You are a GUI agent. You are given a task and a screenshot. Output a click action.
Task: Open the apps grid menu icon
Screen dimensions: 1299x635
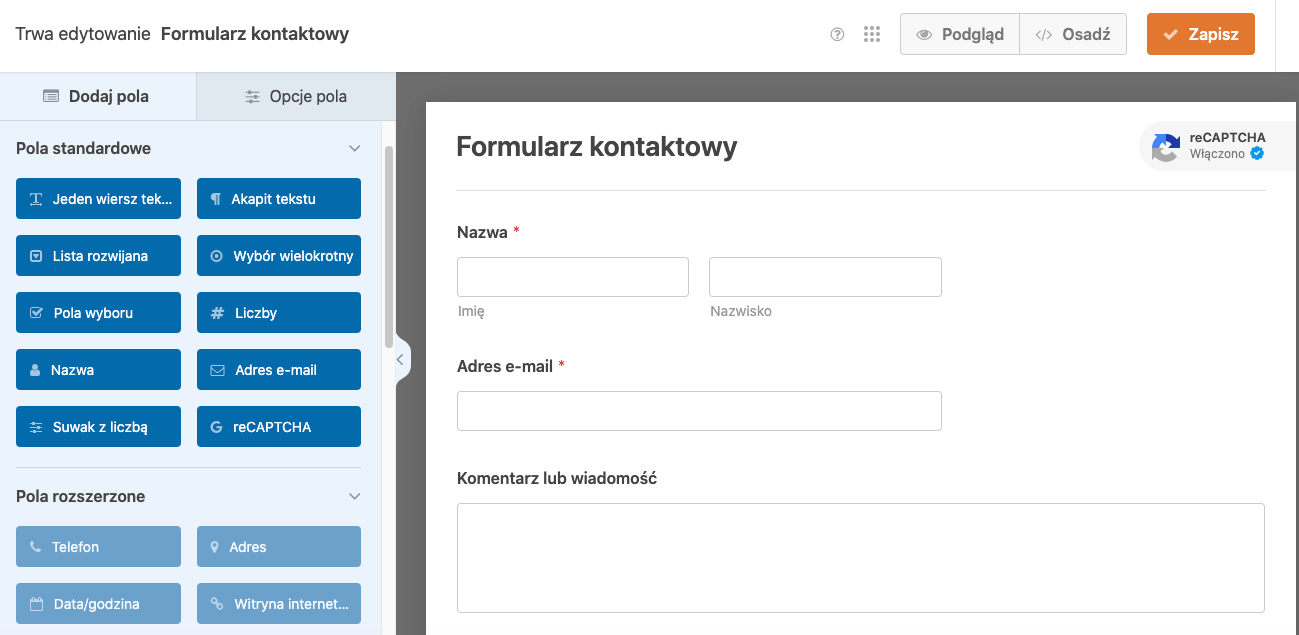[872, 35]
